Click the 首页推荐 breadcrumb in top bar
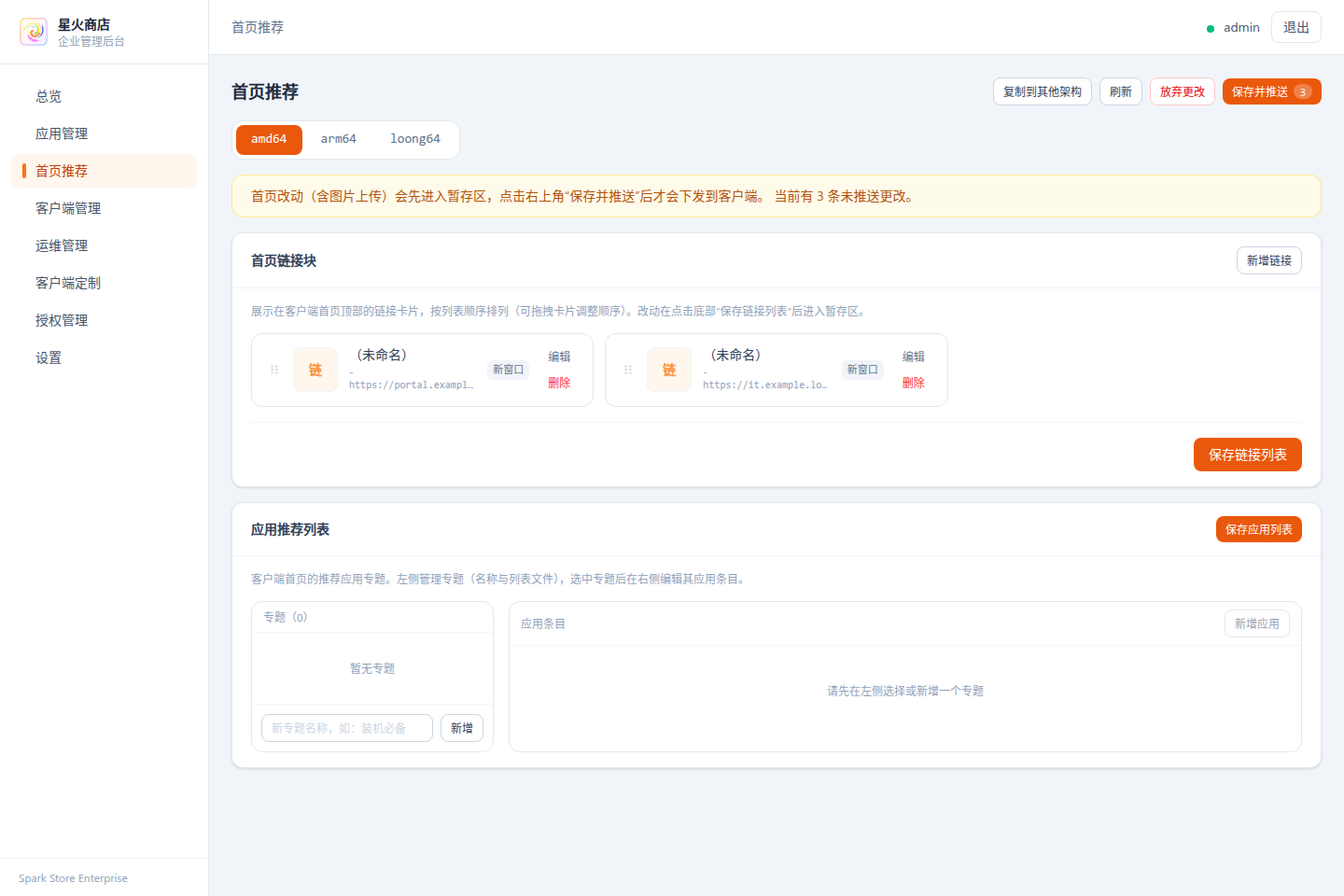1344x896 pixels. point(258,28)
